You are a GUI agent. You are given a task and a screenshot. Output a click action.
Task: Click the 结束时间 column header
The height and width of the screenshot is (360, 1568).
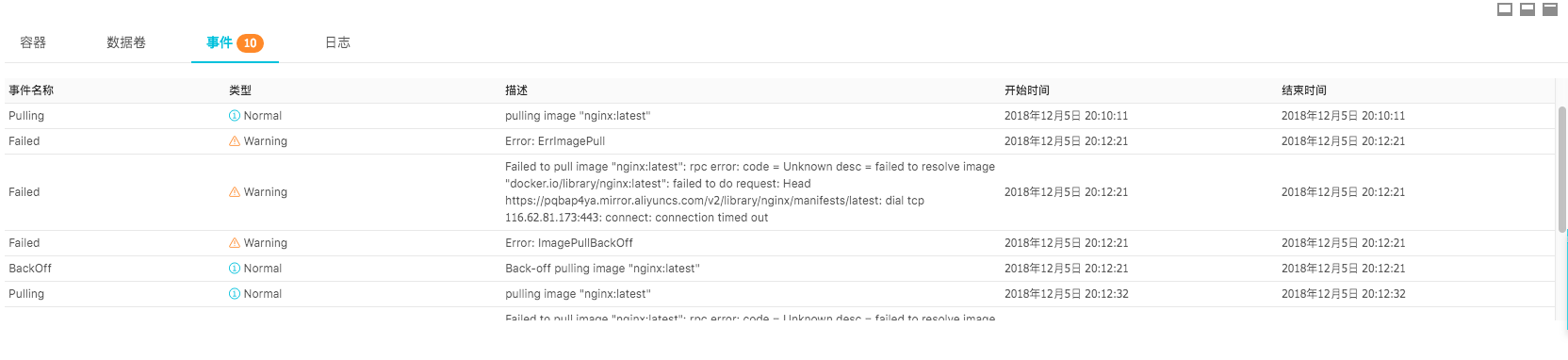pos(1304,90)
